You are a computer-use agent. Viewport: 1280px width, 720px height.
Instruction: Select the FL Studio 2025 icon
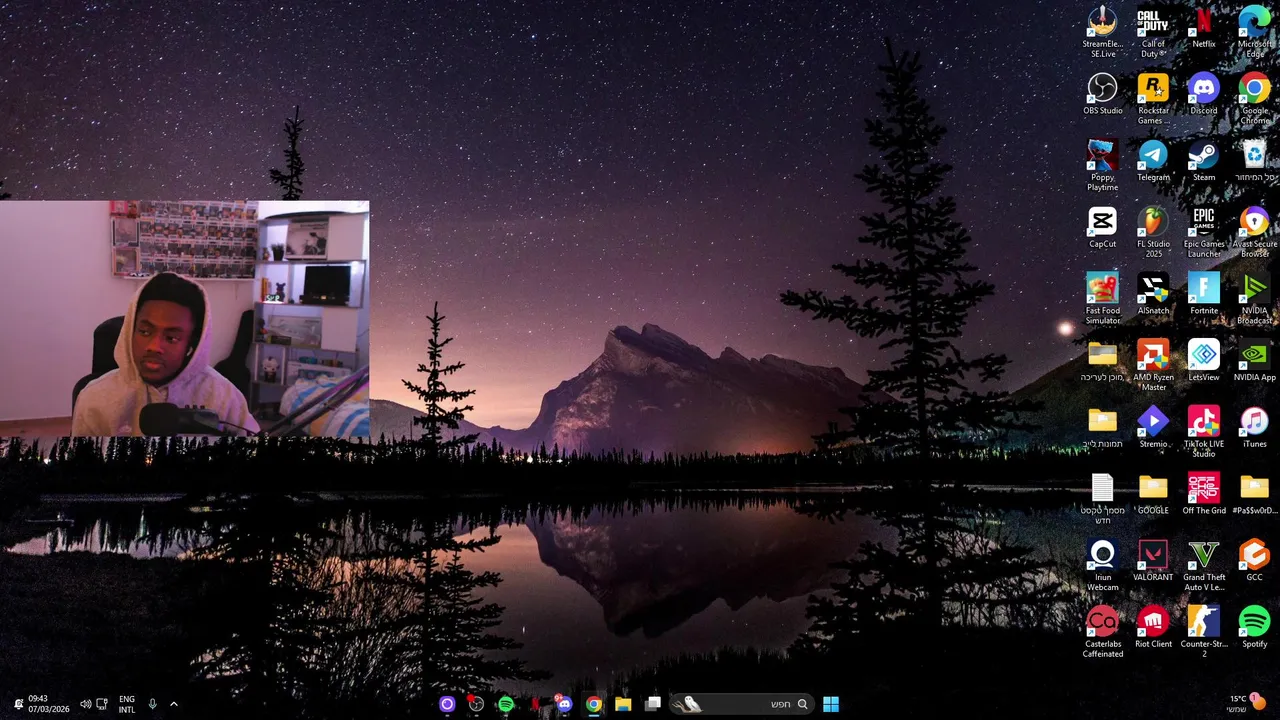[x=1153, y=232]
